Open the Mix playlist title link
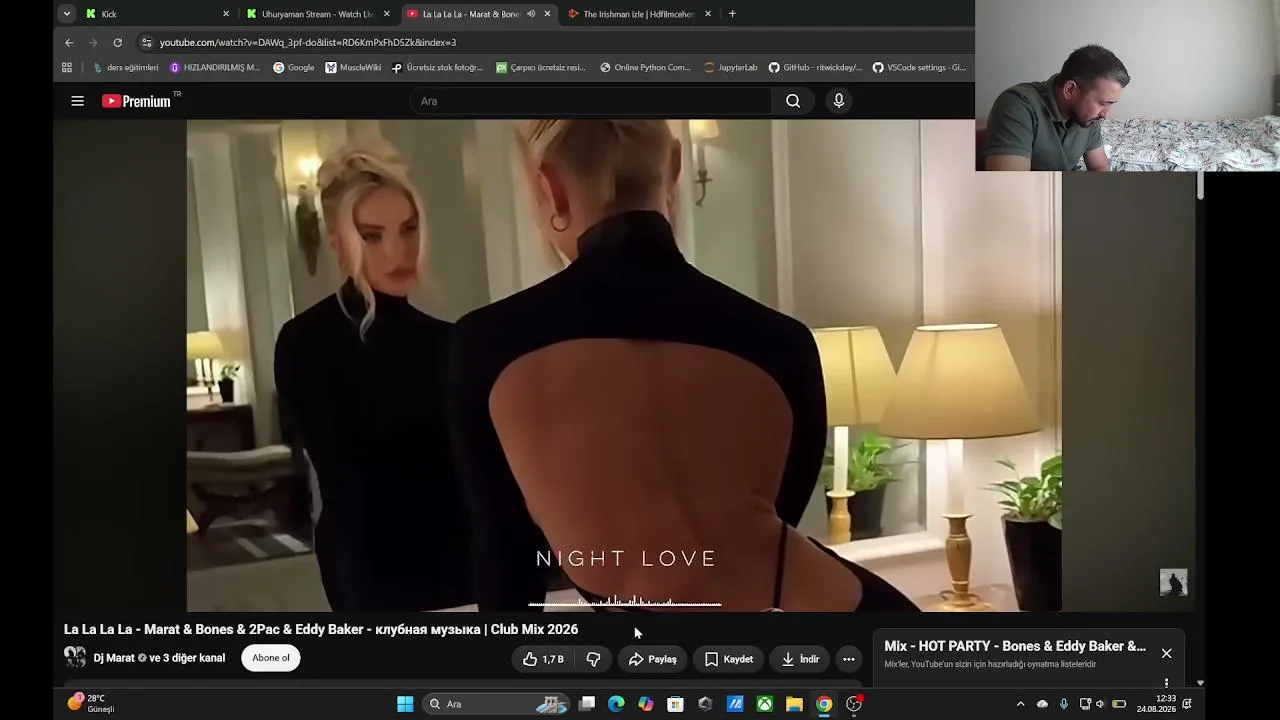The image size is (1280, 720). [1015, 646]
